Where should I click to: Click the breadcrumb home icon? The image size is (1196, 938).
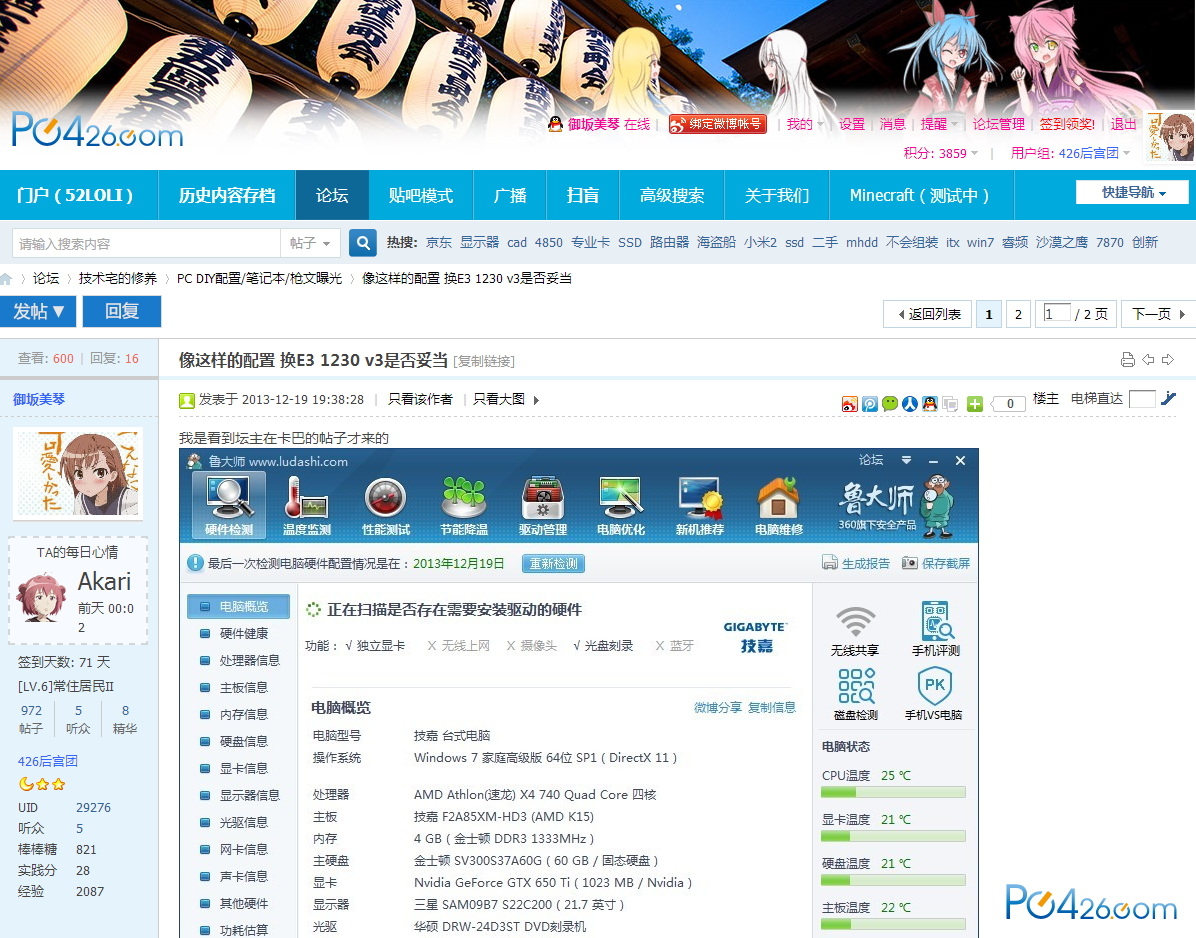[x=6, y=279]
